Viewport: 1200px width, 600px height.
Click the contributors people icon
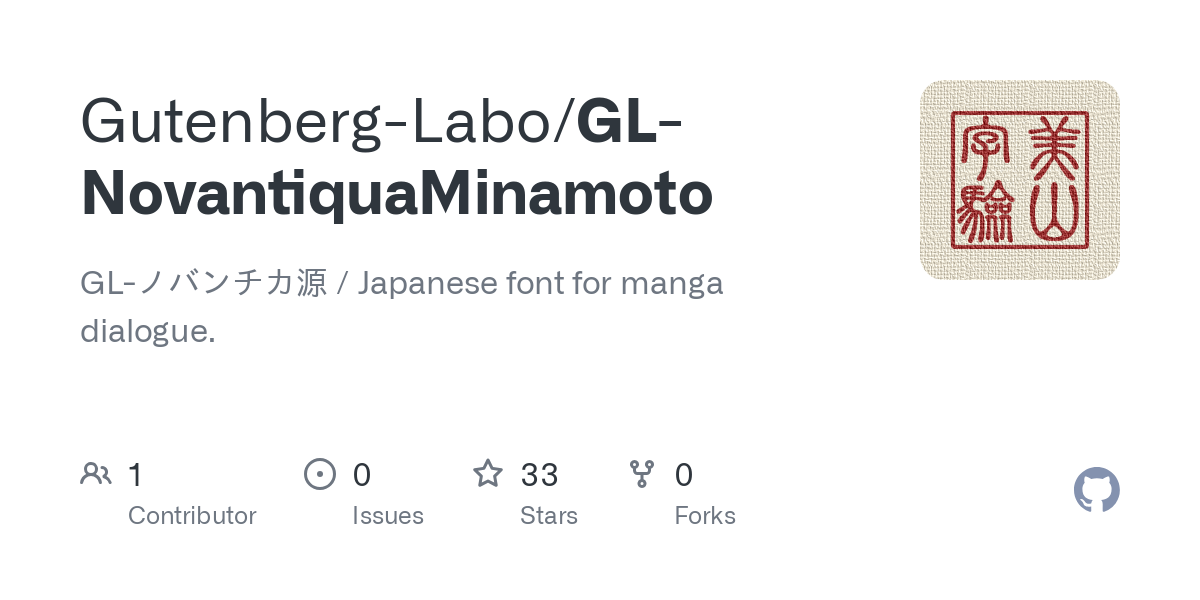[x=96, y=474]
